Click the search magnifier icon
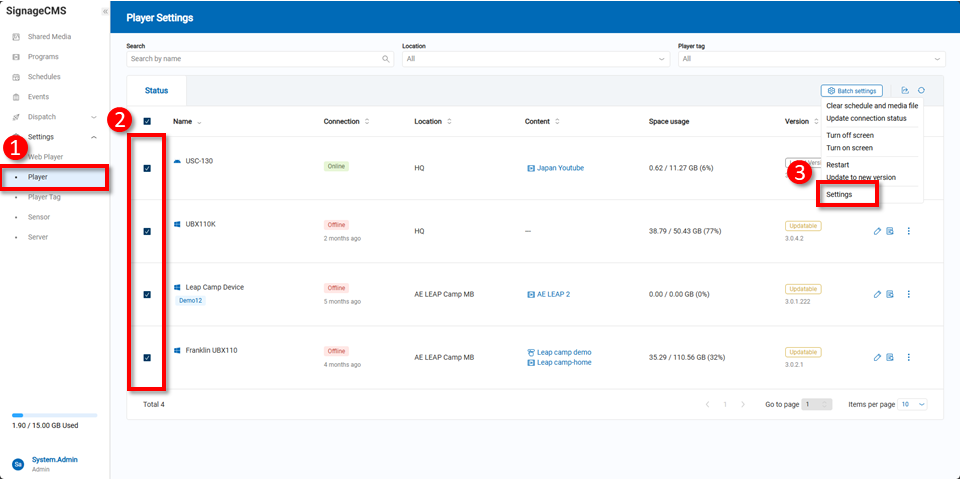This screenshot has height=480, width=960. [386, 59]
